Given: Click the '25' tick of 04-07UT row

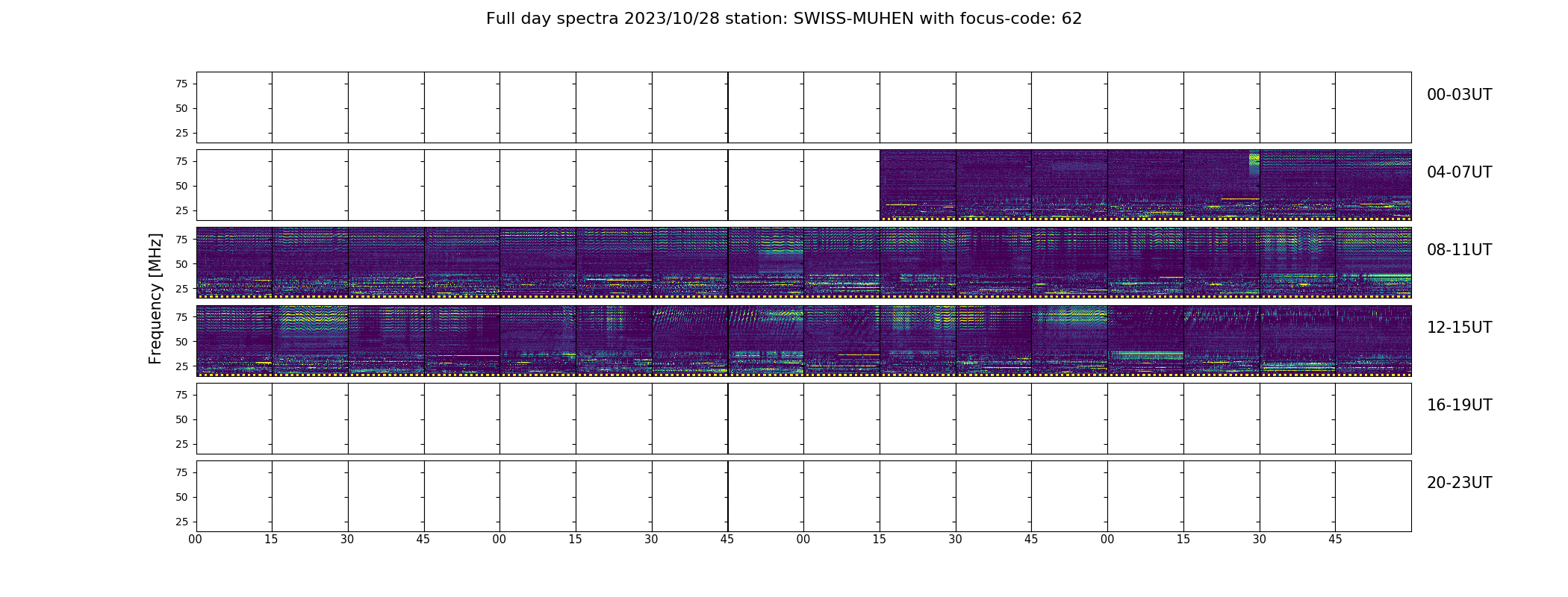Looking at the screenshot, I should click(181, 210).
